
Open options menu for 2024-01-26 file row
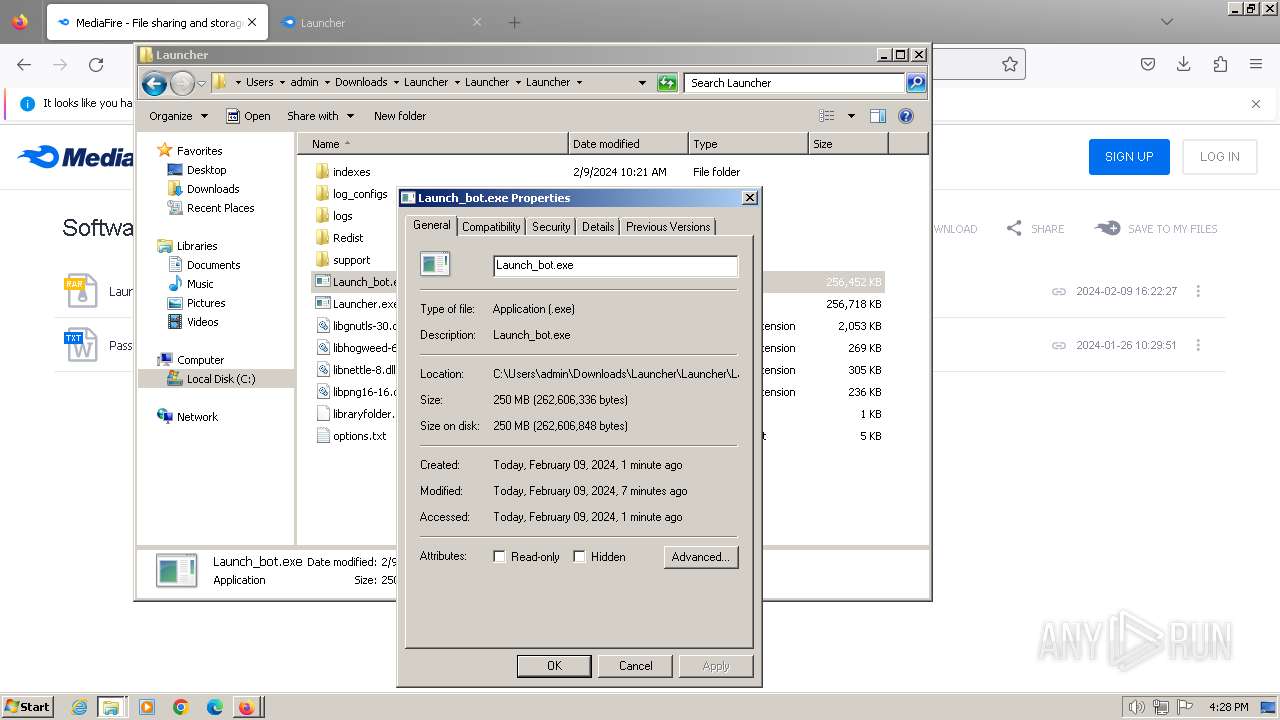(x=1198, y=345)
